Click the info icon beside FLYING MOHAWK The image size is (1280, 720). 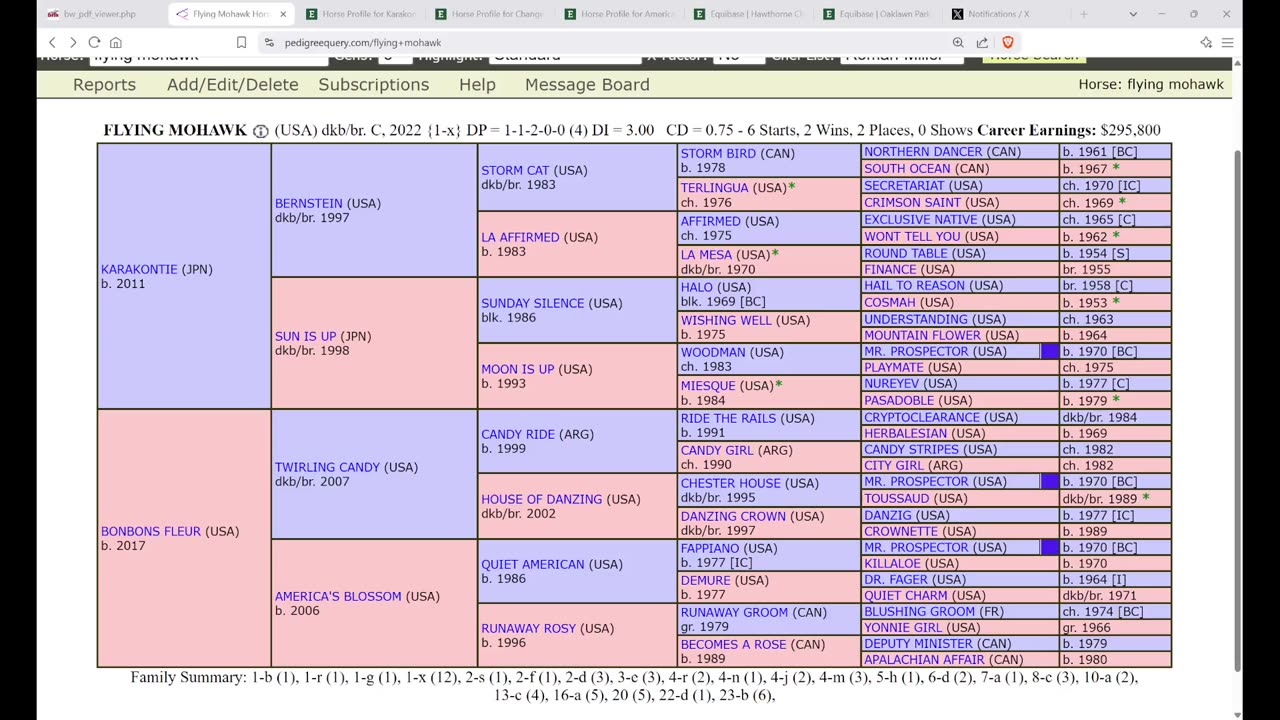click(260, 131)
